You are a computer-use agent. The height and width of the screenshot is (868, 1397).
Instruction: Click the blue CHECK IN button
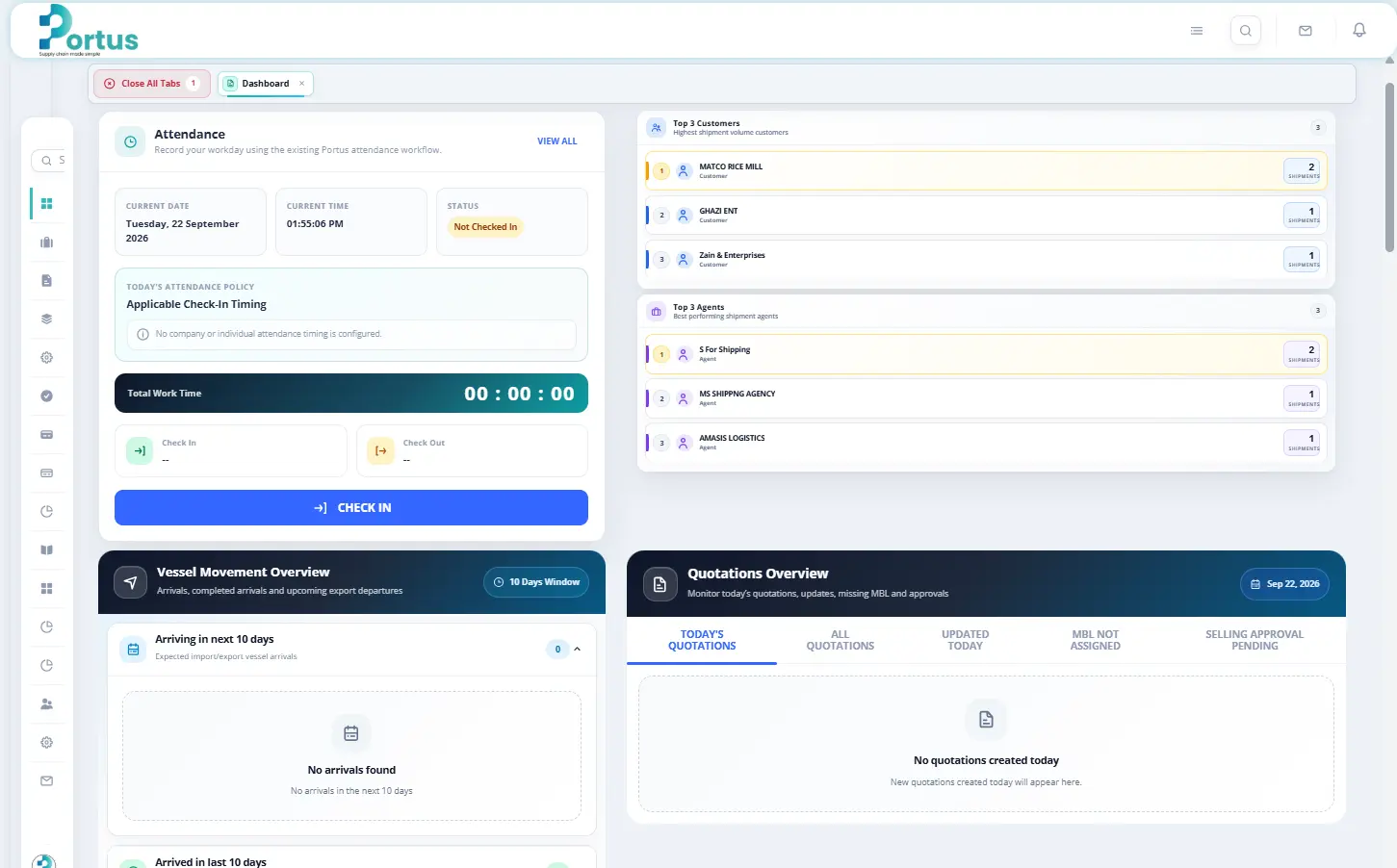pyautogui.click(x=351, y=508)
